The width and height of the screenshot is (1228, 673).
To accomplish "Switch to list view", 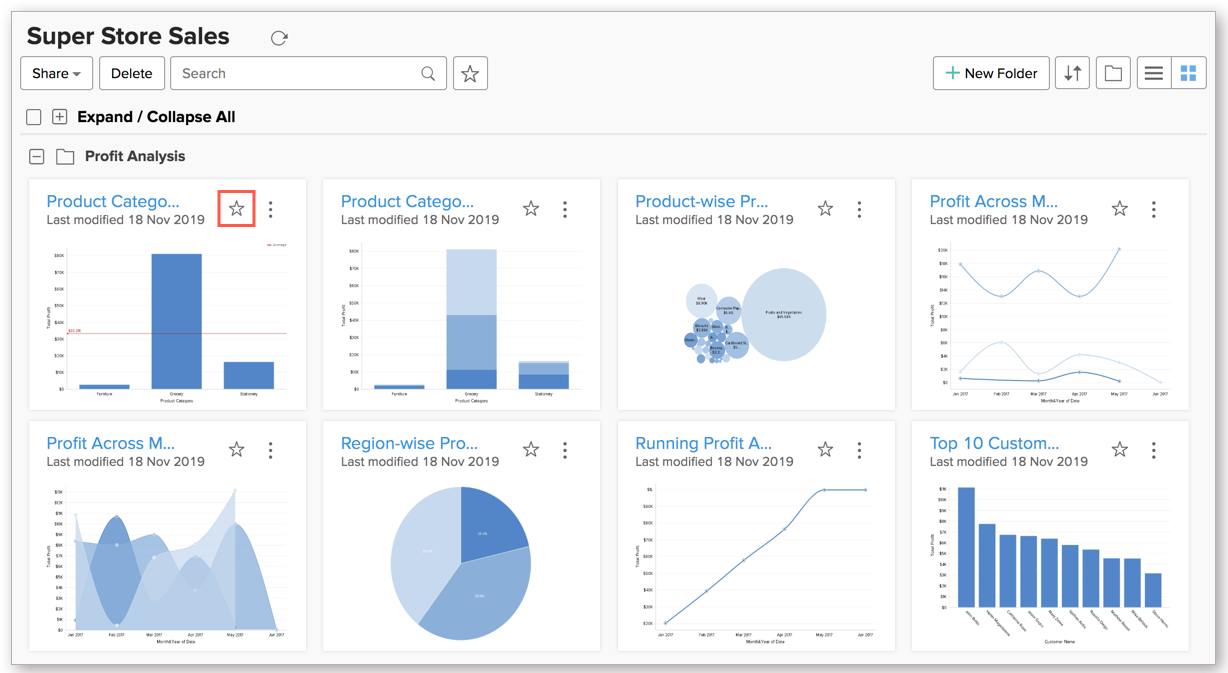I will [x=1154, y=73].
